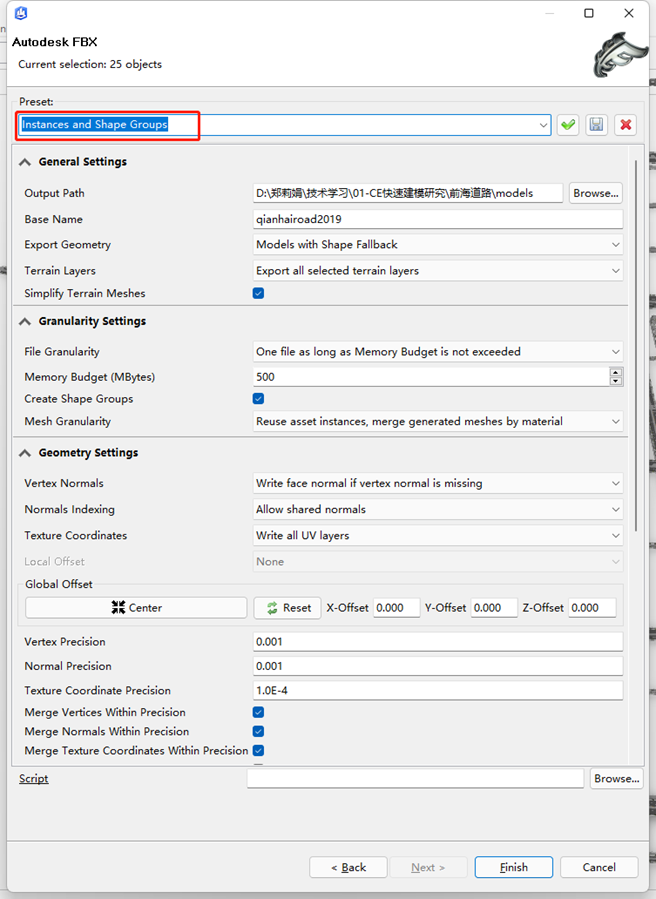Viewport: 656px width, 899px height.
Task: Delete preset with red X icon
Action: (626, 124)
